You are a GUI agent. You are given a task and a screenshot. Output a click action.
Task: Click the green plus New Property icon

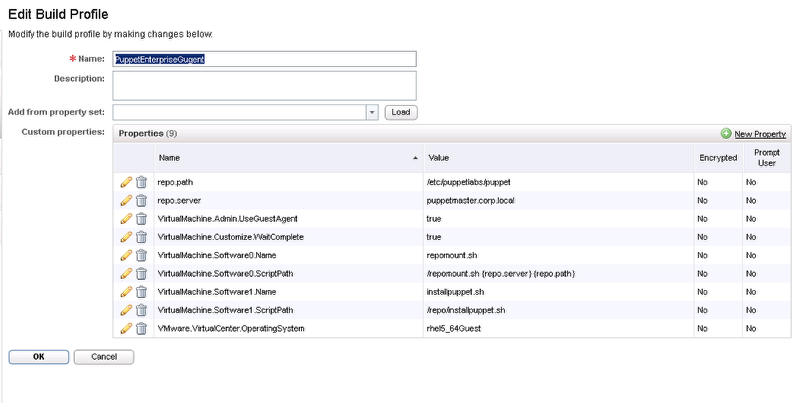(x=726, y=134)
